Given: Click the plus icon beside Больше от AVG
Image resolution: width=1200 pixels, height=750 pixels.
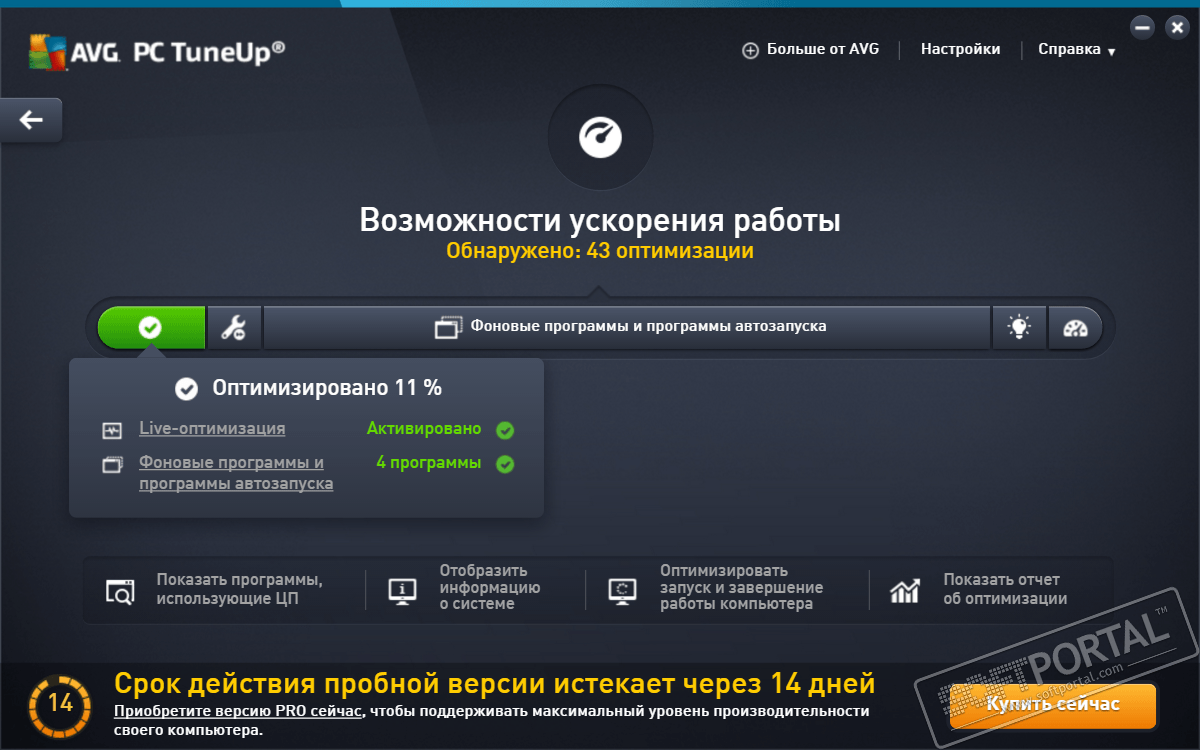Looking at the screenshot, I should coord(751,50).
